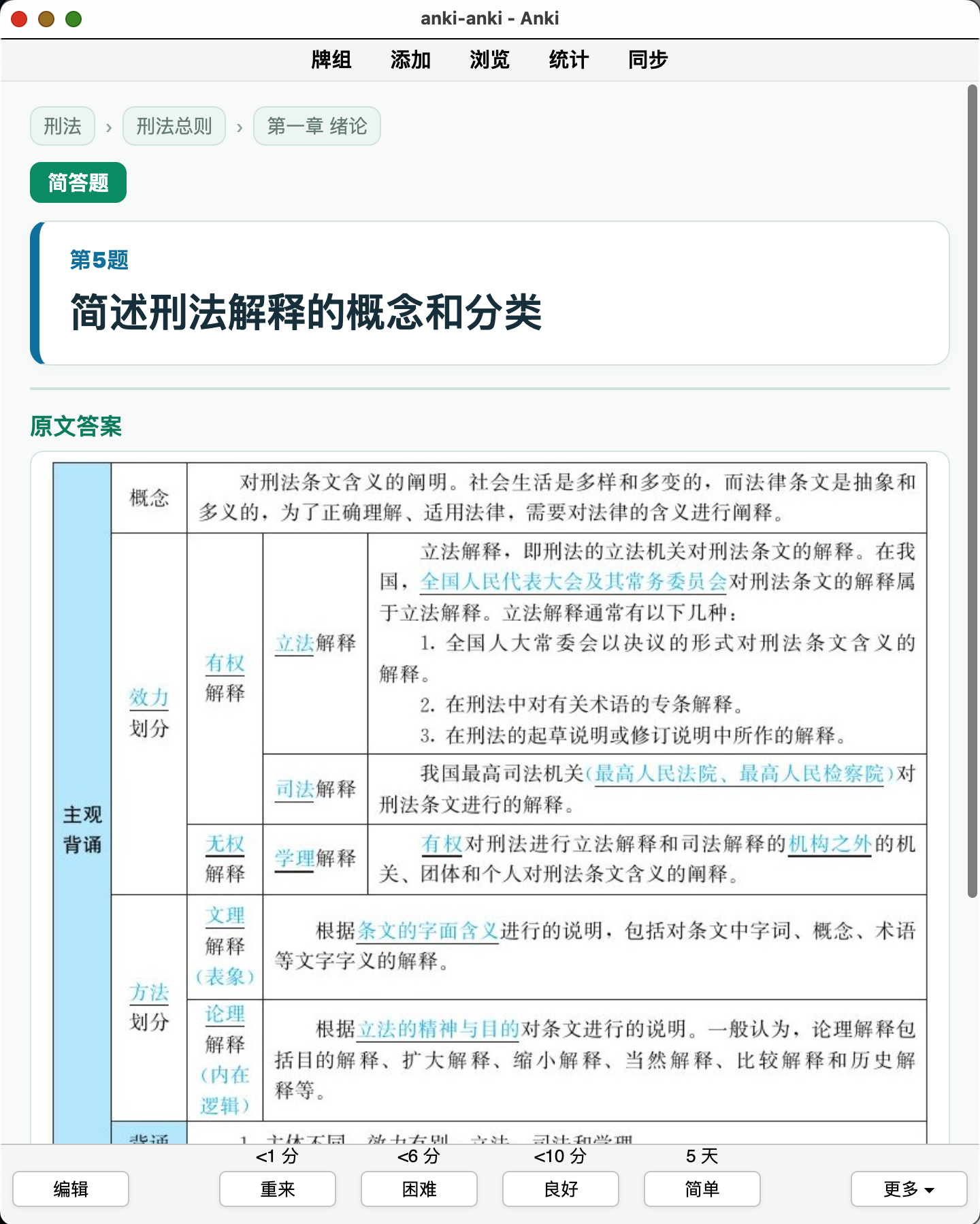View 统计 statistics
Image resolution: width=980 pixels, height=1224 pixels.
point(568,60)
